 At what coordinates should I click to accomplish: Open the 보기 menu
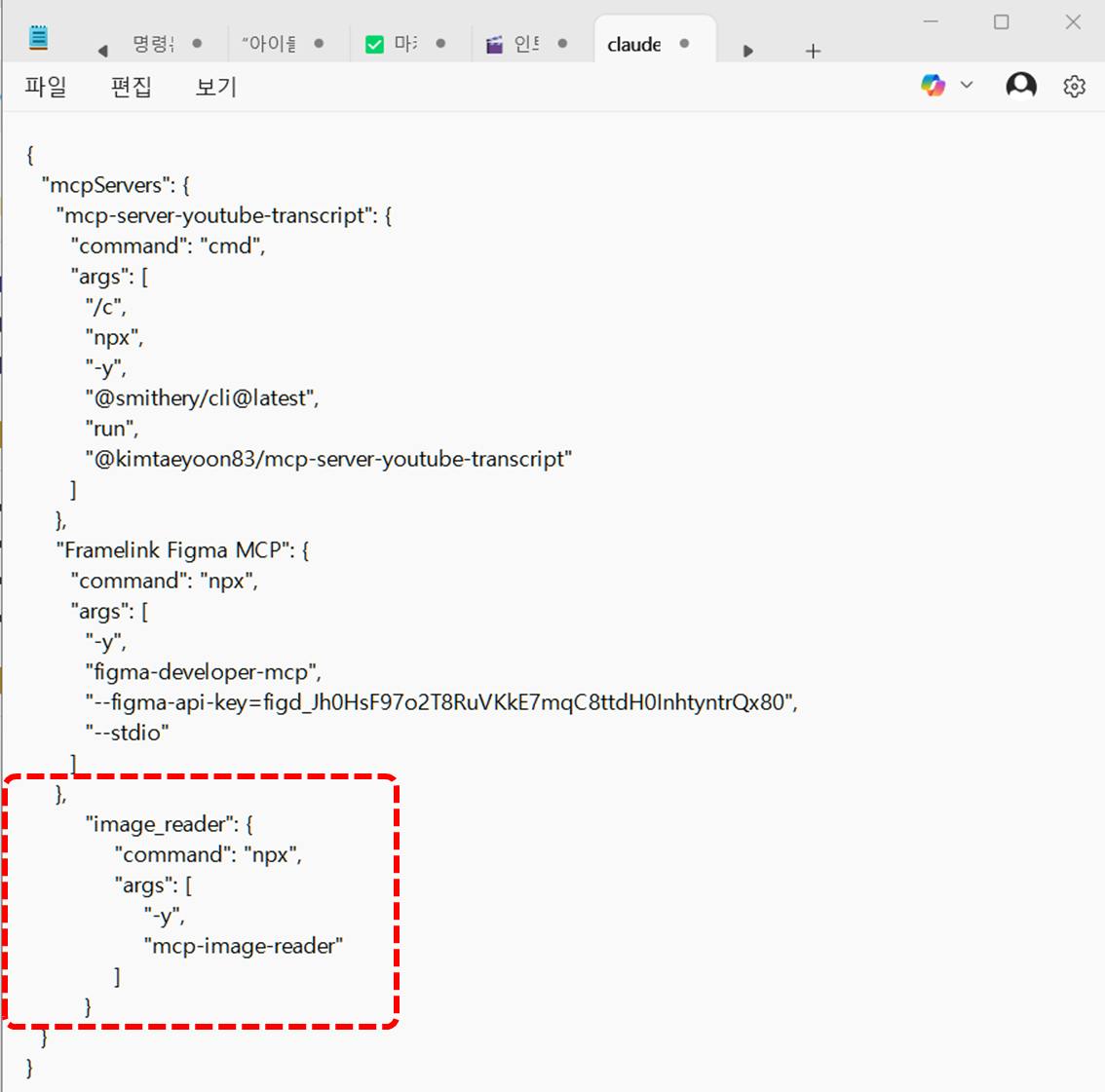coord(216,87)
